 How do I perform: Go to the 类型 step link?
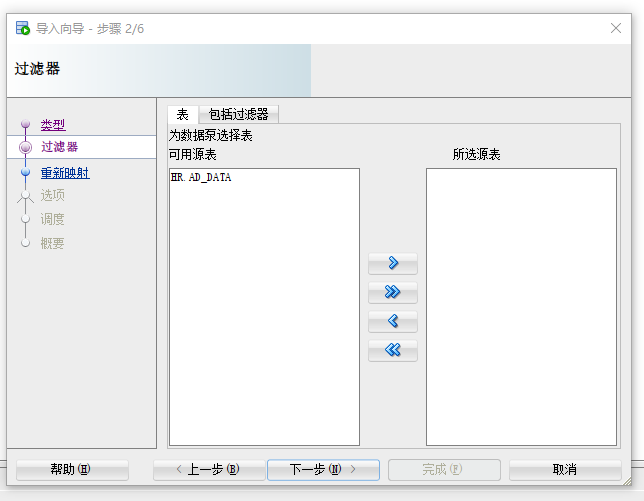pos(53,125)
